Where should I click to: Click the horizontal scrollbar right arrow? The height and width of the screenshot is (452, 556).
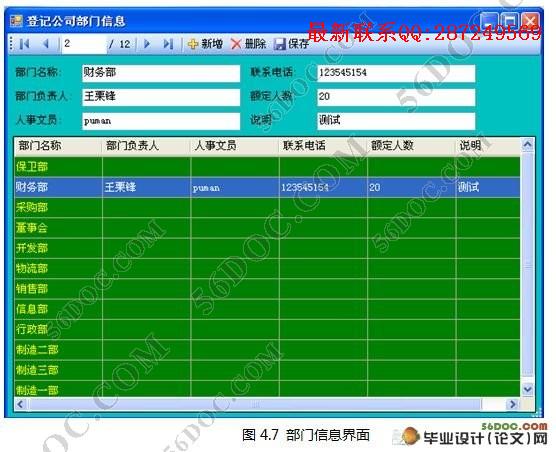513,404
